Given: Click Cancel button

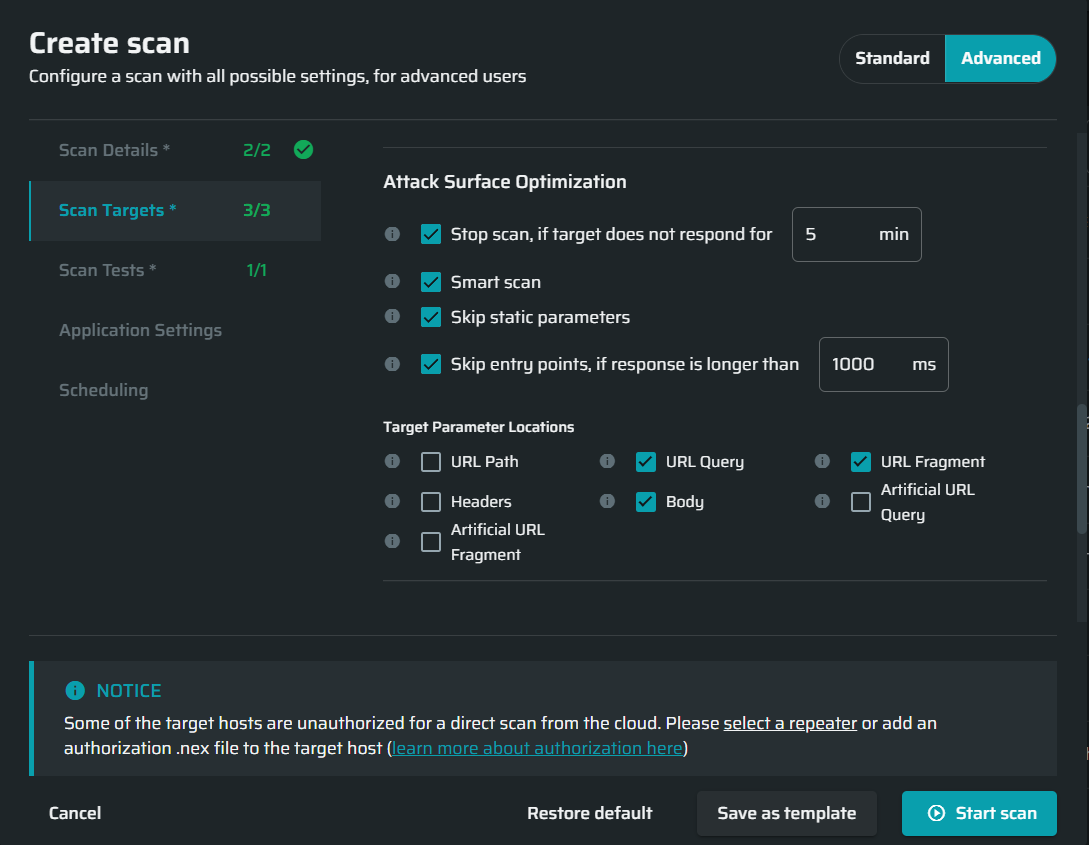Looking at the screenshot, I should (x=75, y=813).
